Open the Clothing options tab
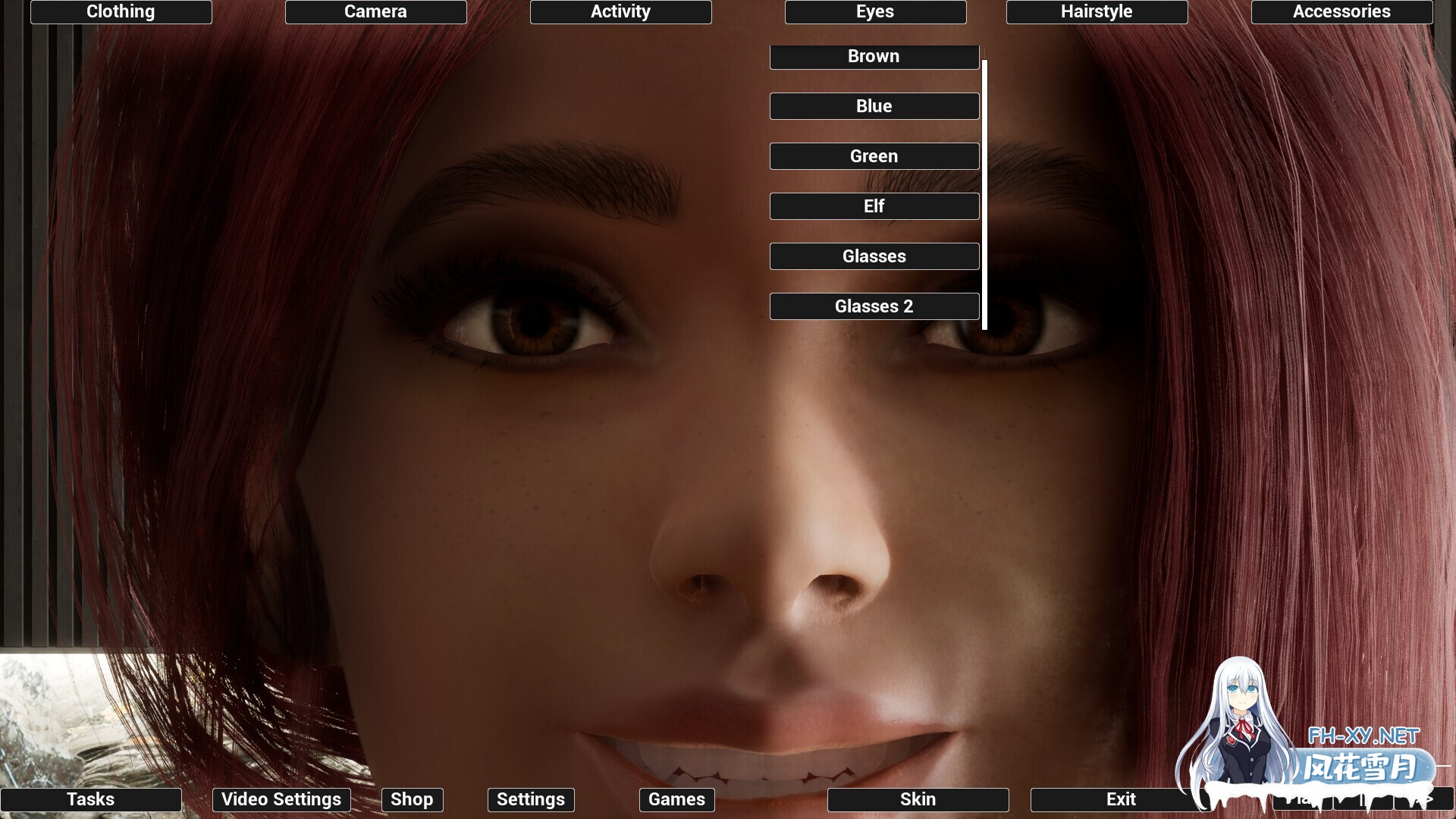1456x819 pixels. pyautogui.click(x=120, y=11)
